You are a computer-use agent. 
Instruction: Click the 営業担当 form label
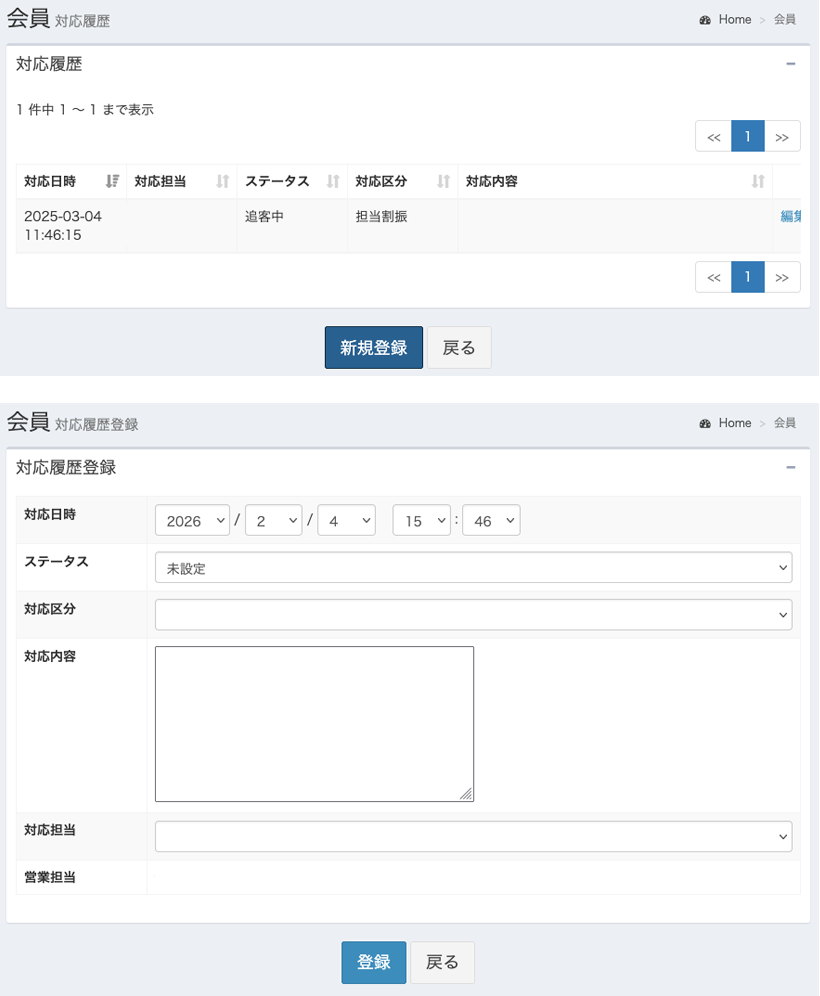click(50, 877)
